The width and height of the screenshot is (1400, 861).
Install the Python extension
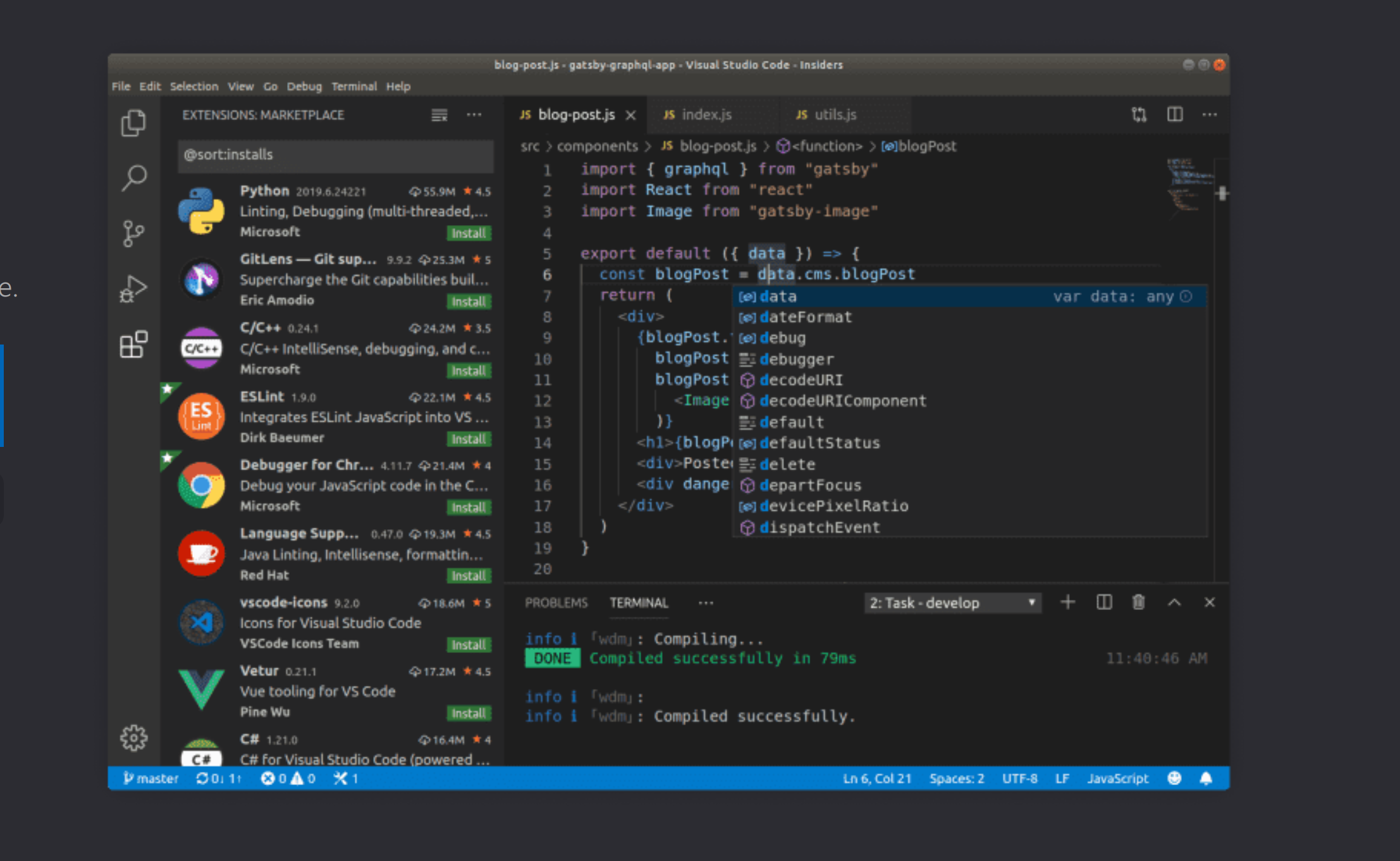click(x=469, y=233)
